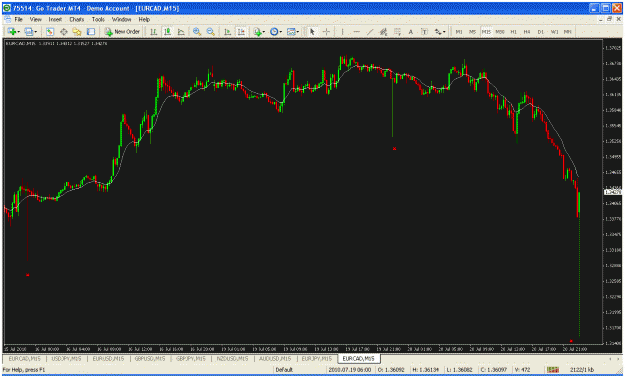This screenshot has width=625, height=376.
Task: Switch to the EURJPY,M15 chart tab
Action: [x=316, y=359]
